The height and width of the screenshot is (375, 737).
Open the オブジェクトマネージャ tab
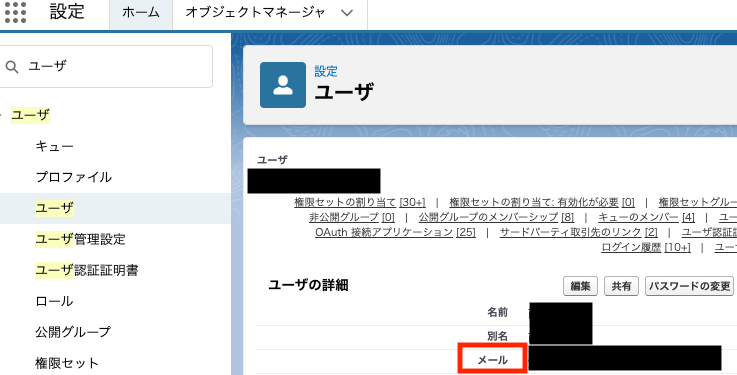pos(255,13)
